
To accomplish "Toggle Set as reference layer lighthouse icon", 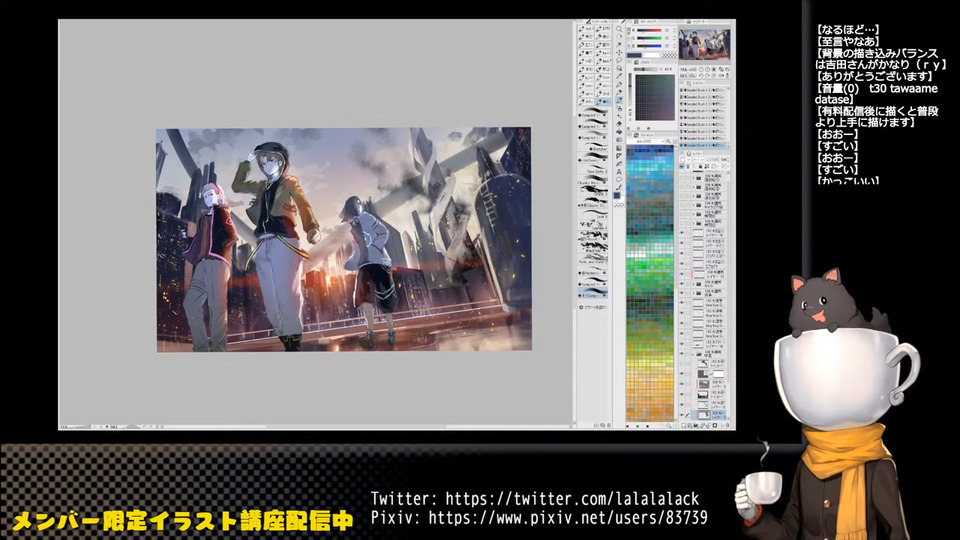I will point(688,166).
